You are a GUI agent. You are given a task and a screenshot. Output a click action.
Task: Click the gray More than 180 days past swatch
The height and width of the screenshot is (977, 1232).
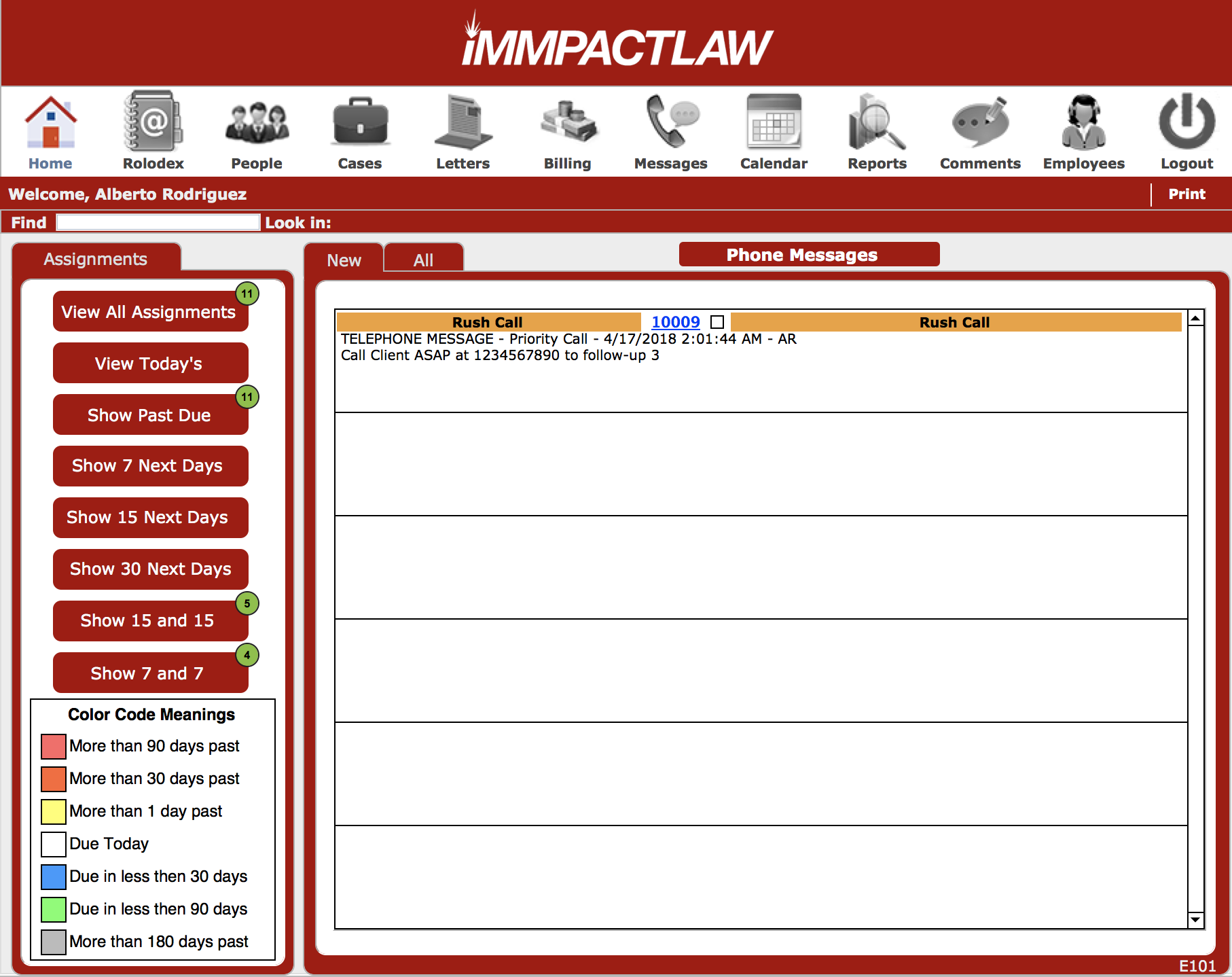pos(54,942)
